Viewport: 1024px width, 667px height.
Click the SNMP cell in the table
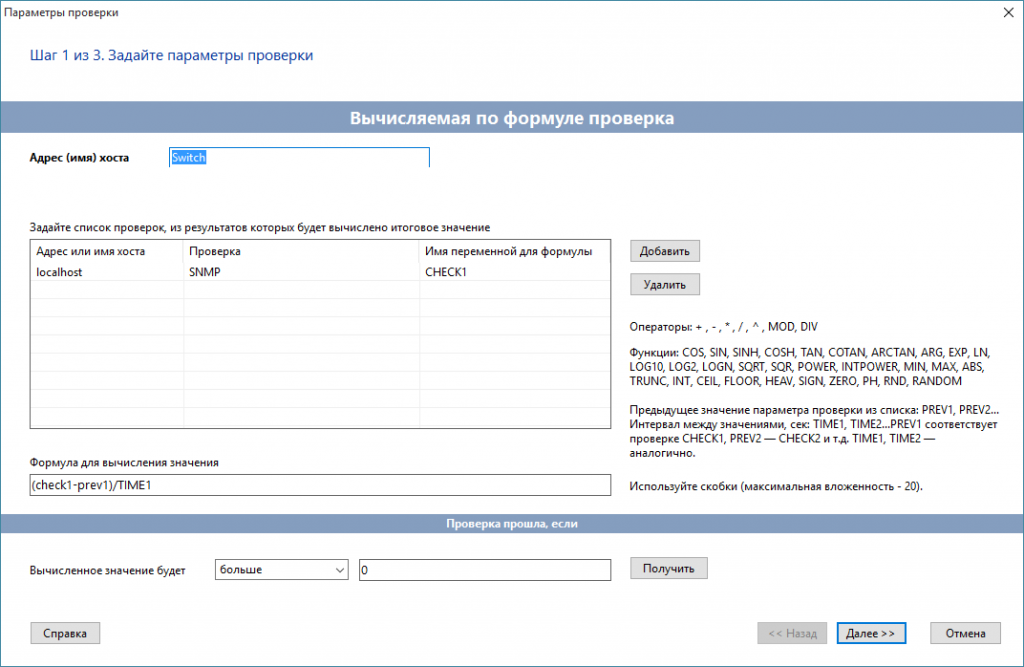click(x=300, y=271)
